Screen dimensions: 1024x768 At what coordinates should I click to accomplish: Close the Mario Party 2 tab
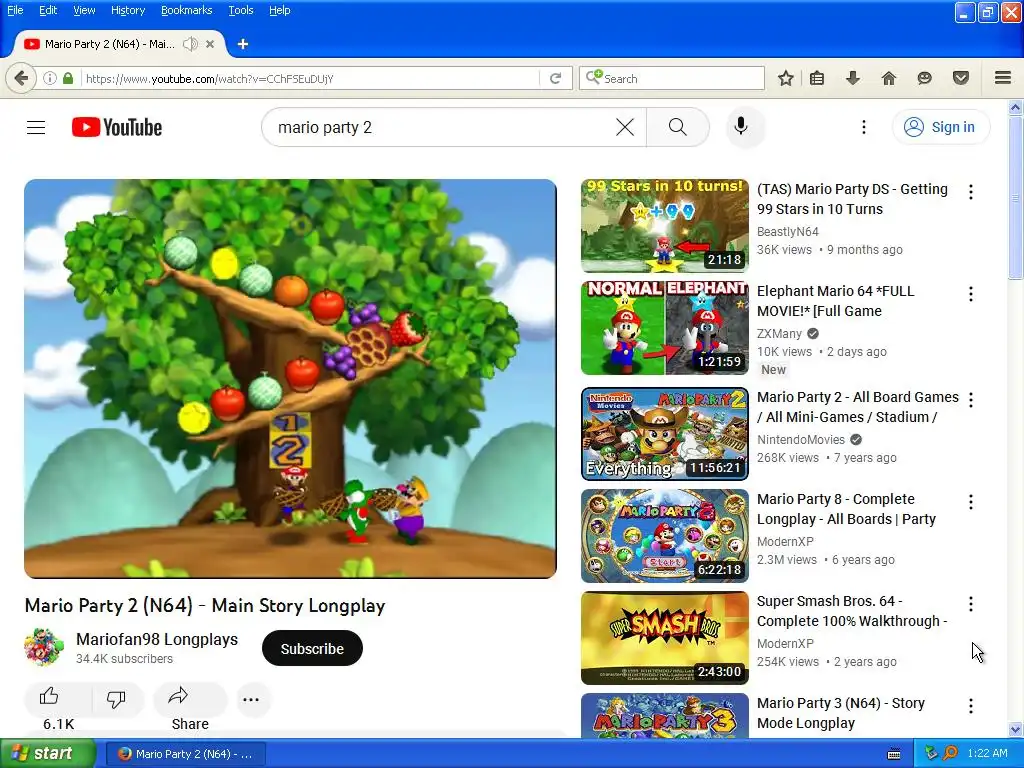coord(210,44)
